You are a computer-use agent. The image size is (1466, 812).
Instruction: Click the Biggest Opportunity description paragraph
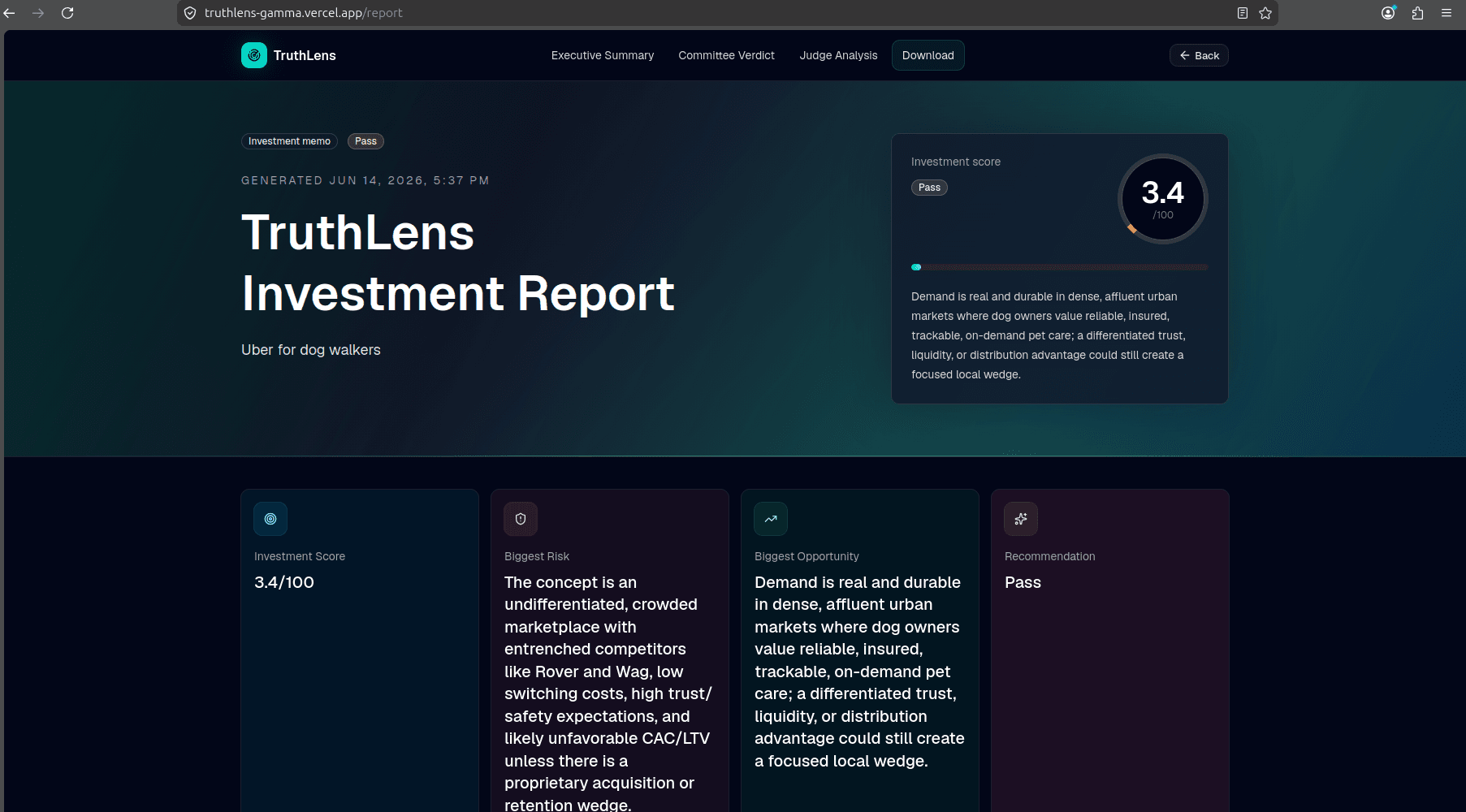point(859,672)
